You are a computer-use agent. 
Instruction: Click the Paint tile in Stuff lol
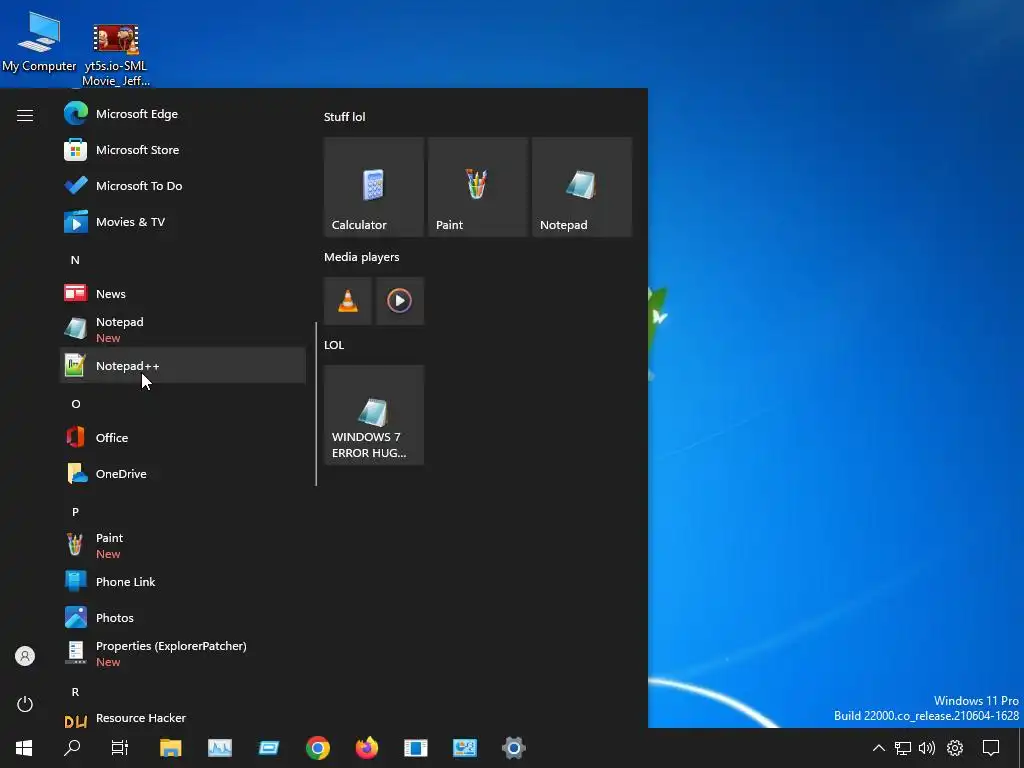(477, 187)
